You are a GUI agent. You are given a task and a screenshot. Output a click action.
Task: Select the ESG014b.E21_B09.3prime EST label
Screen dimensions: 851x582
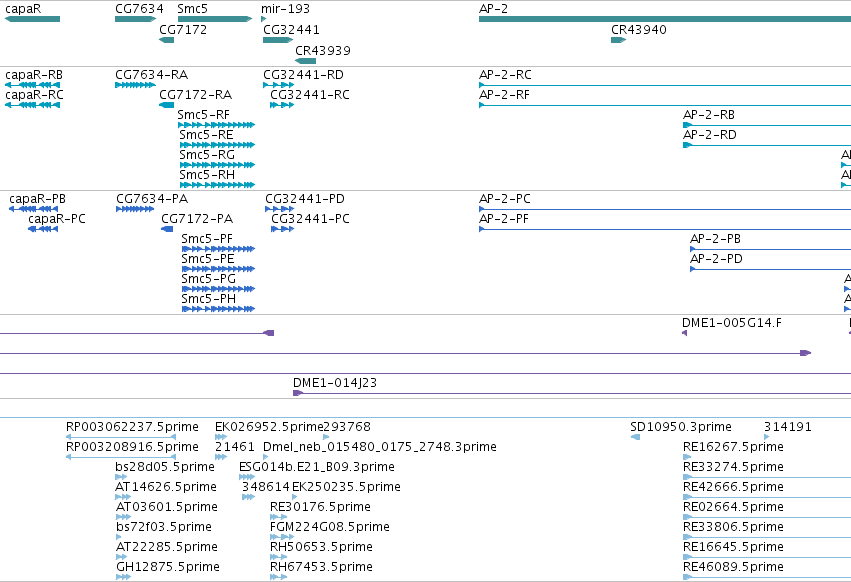[317, 467]
